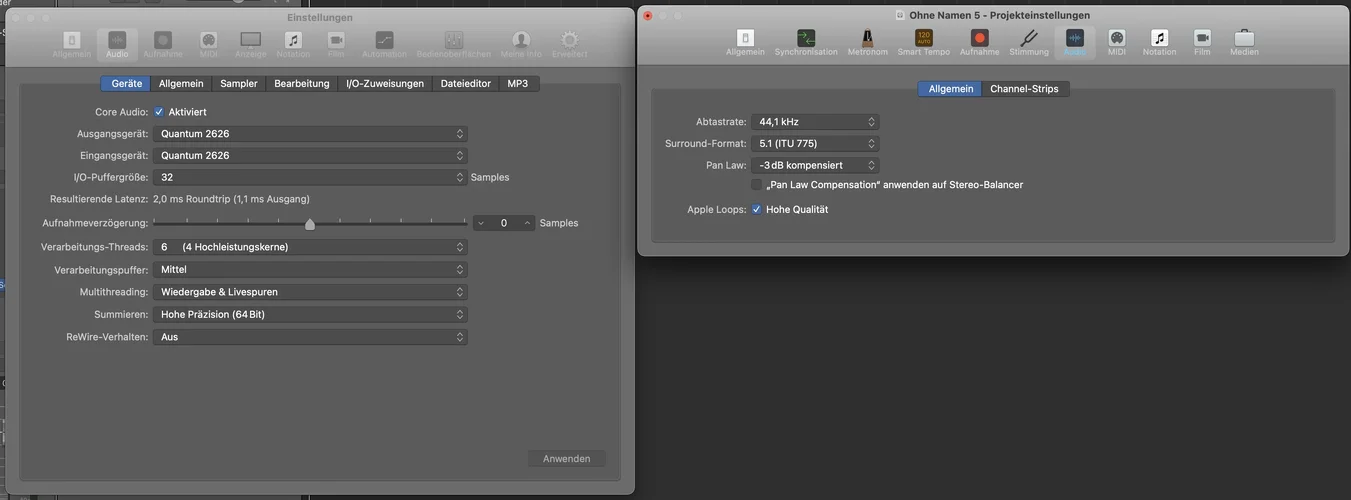
Task: Expand the Abtastrate dropdown
Action: tap(815, 122)
